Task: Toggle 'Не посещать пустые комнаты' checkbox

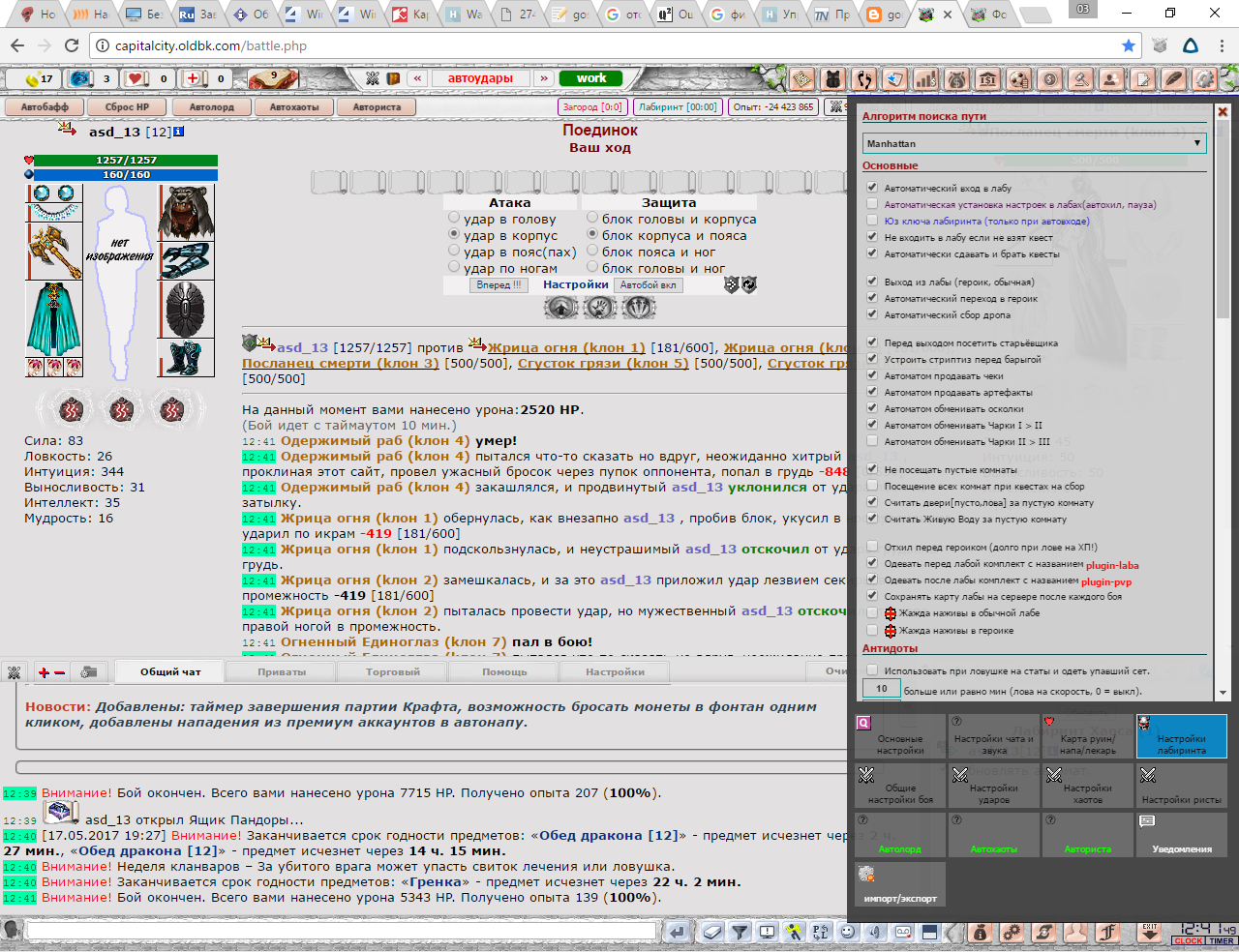Action: point(872,469)
